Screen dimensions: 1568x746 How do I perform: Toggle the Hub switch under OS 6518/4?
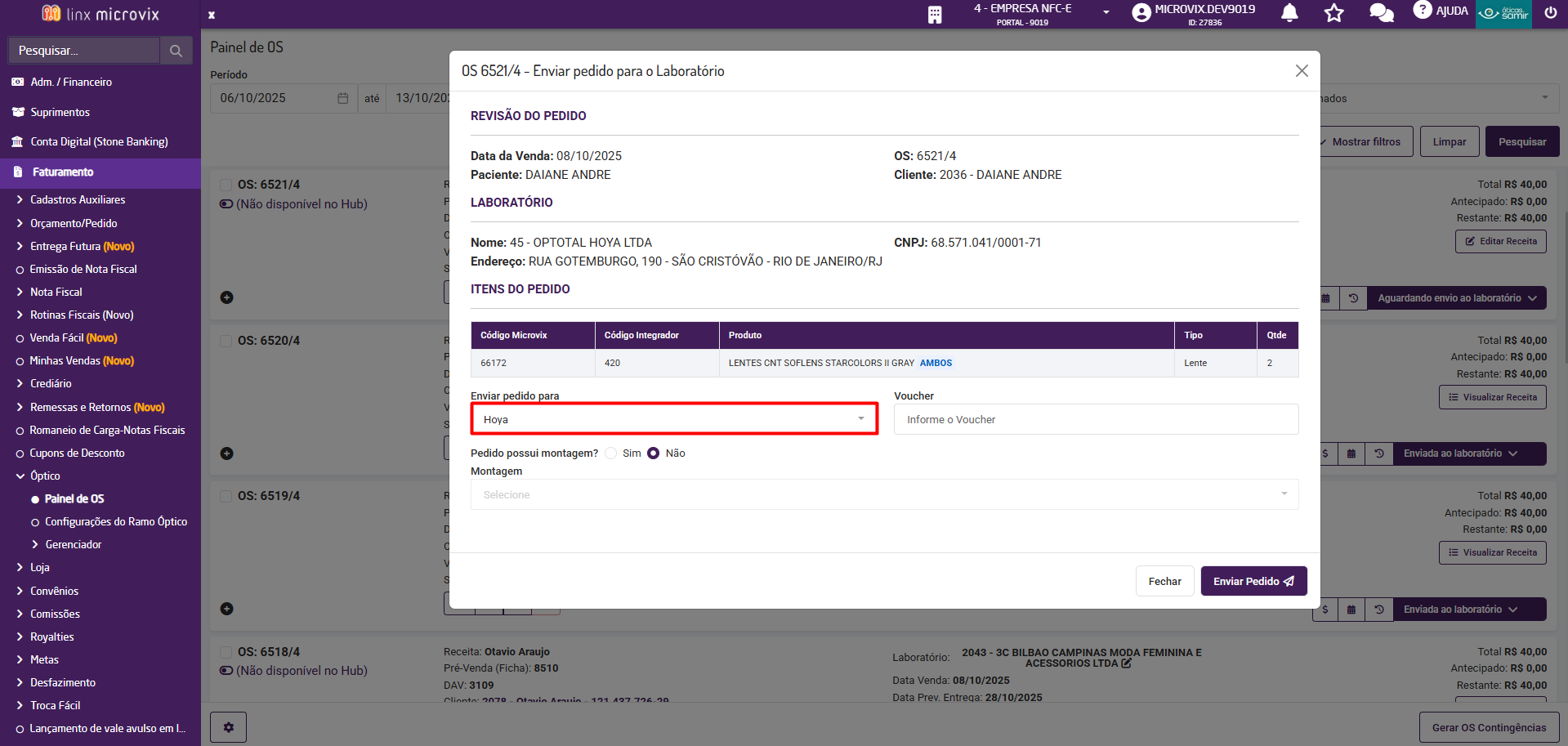click(x=226, y=671)
